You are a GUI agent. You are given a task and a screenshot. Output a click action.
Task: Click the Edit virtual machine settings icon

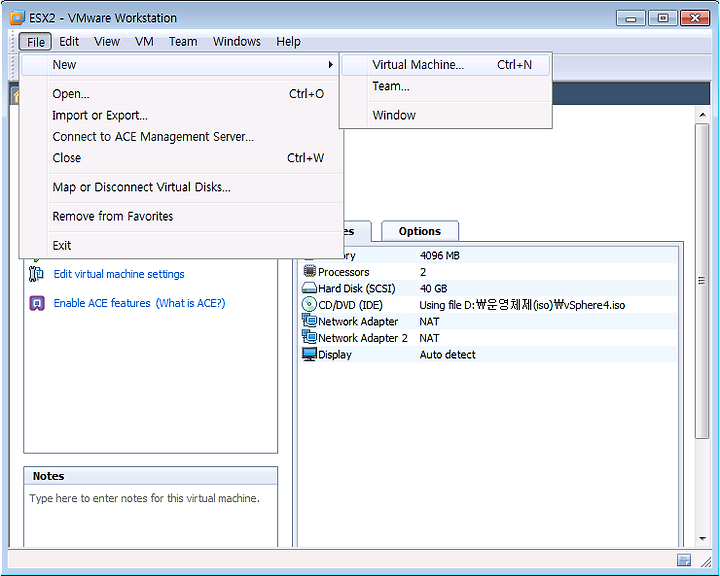(x=36, y=274)
